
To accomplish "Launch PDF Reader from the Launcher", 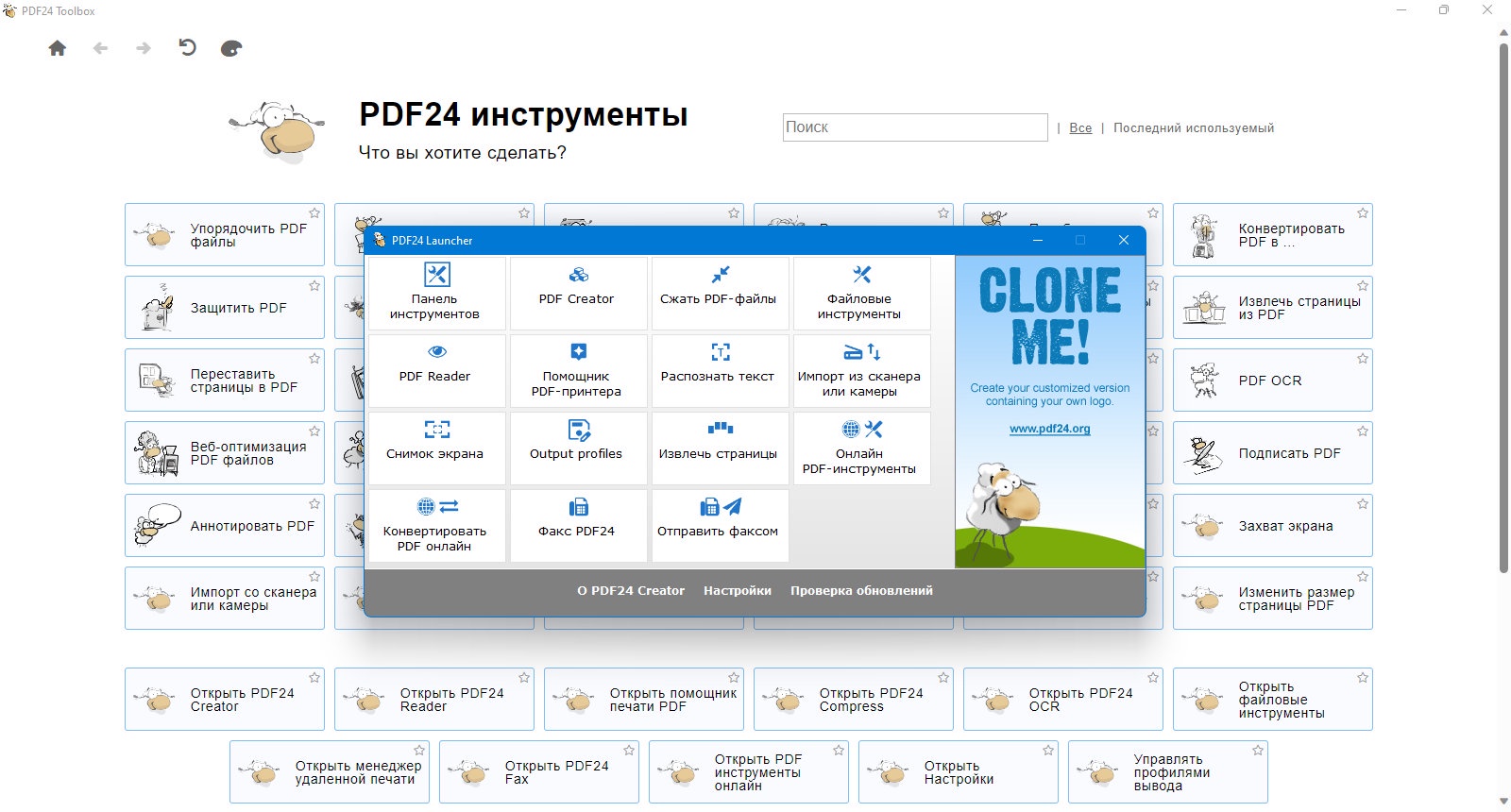I will pyautogui.click(x=435, y=371).
